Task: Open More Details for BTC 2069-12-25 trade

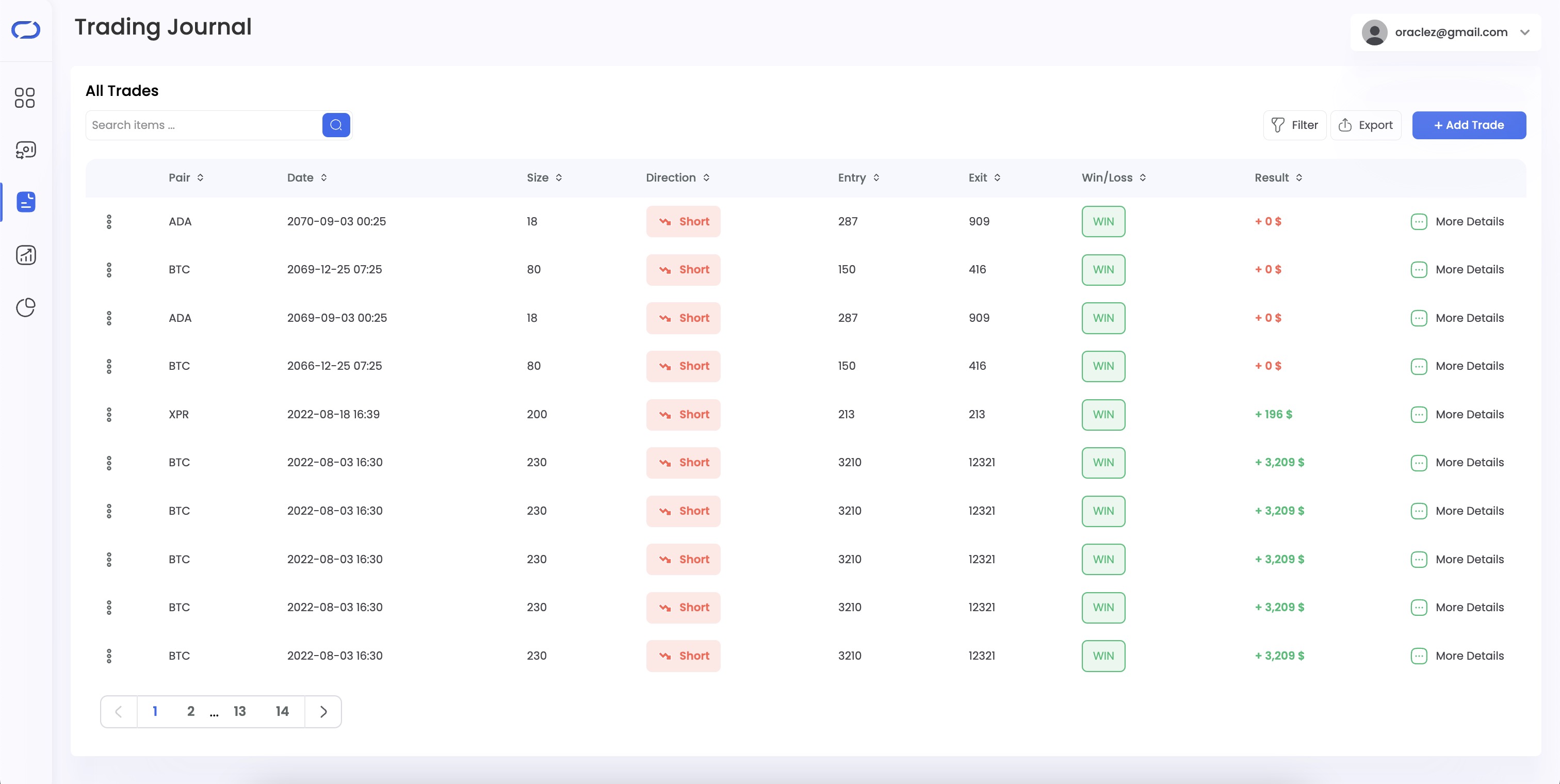Action: tap(1457, 269)
